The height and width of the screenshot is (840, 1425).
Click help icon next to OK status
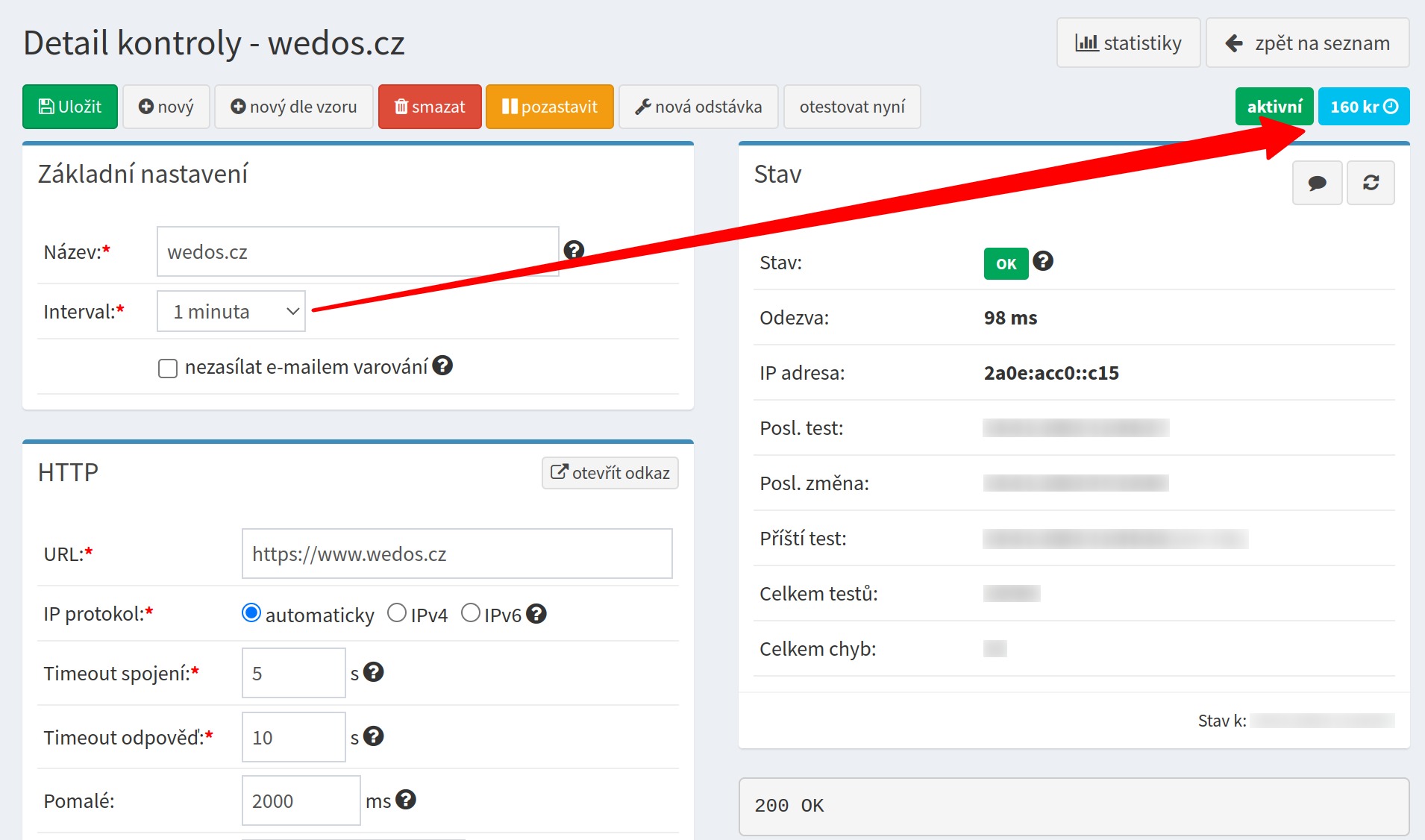1043,261
